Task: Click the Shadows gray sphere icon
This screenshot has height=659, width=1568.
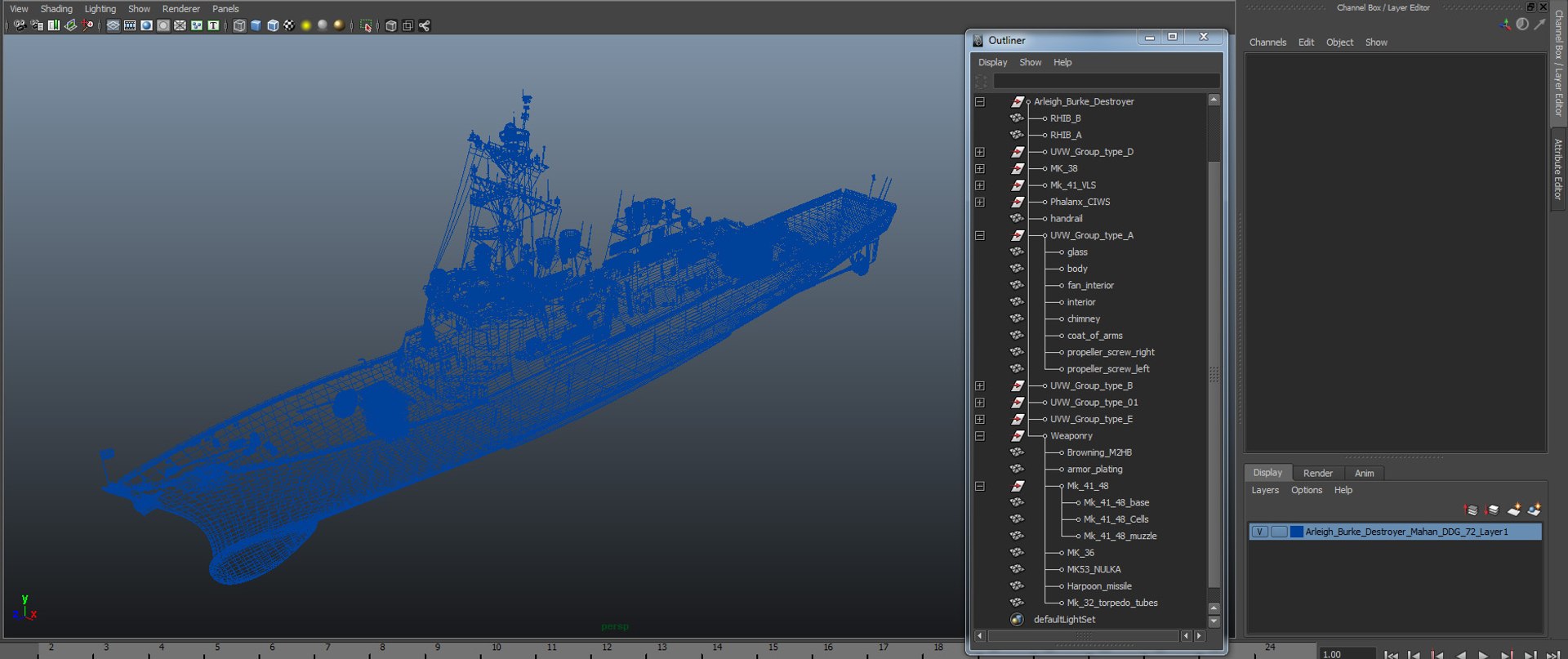Action: [323, 25]
